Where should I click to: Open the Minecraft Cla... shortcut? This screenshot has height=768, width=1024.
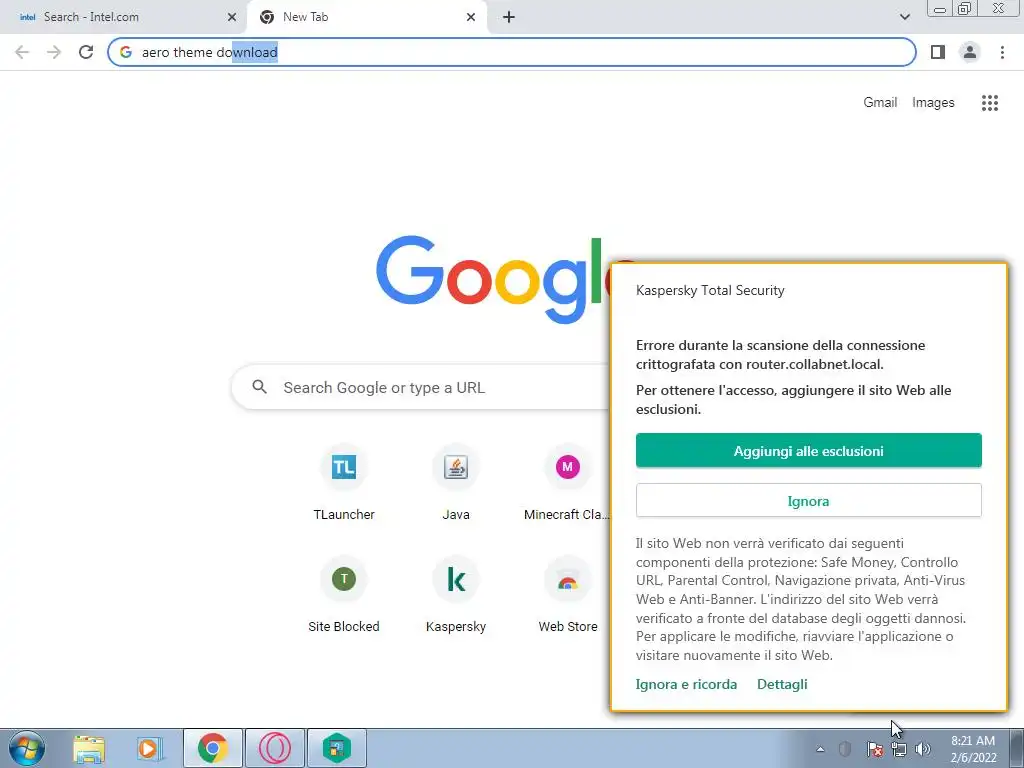(568, 483)
